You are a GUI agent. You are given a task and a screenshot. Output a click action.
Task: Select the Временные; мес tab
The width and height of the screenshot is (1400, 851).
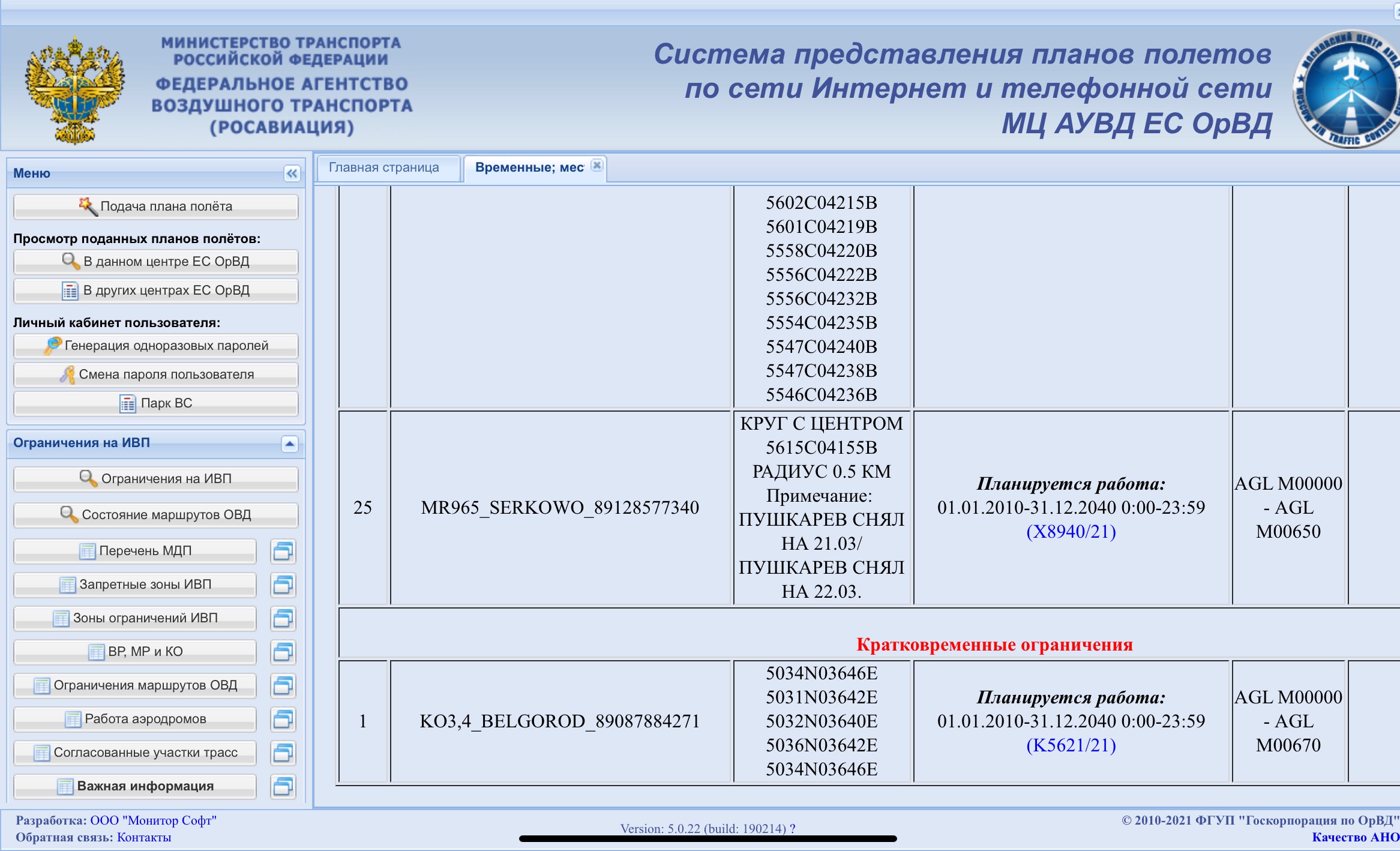click(x=528, y=167)
